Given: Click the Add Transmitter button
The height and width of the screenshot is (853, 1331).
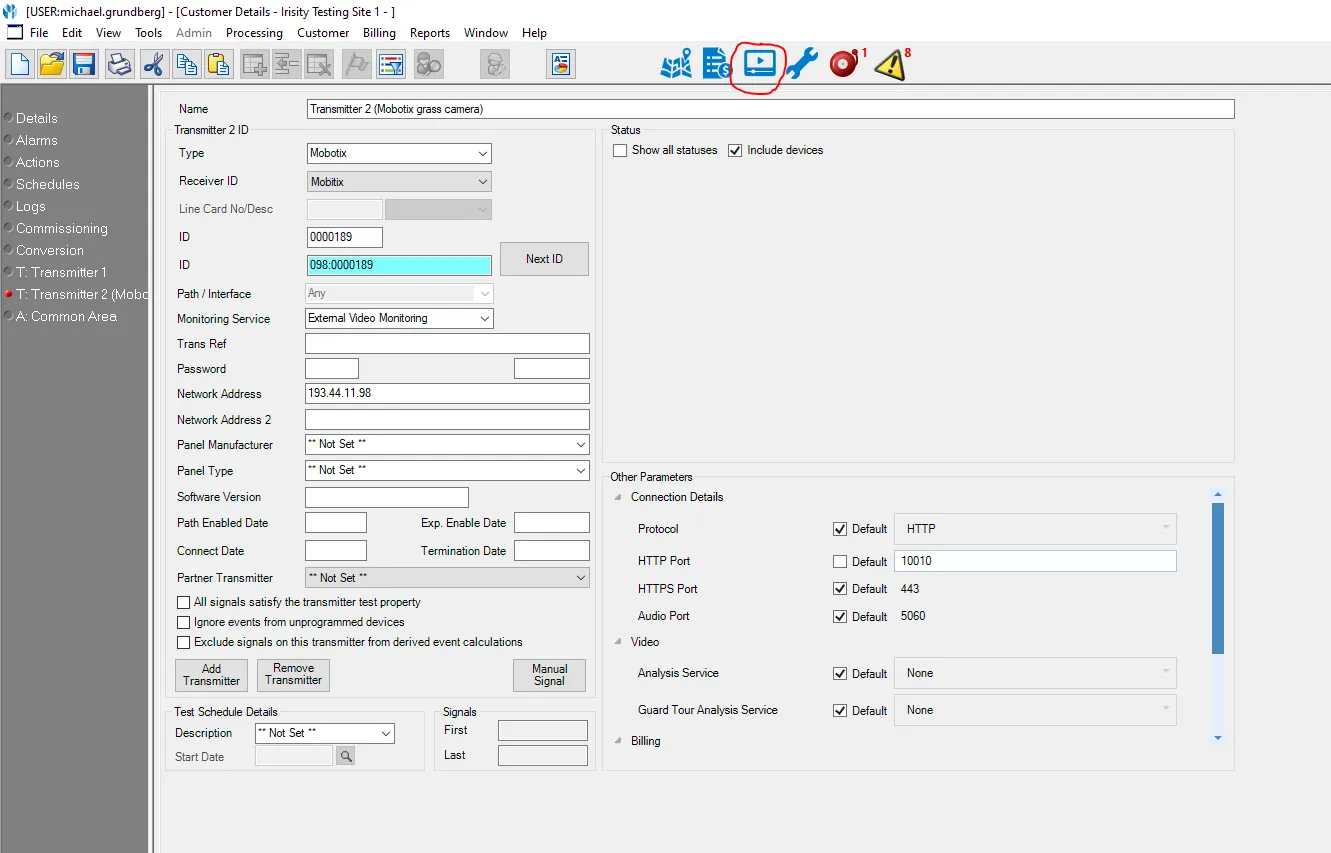Looking at the screenshot, I should pos(212,675).
